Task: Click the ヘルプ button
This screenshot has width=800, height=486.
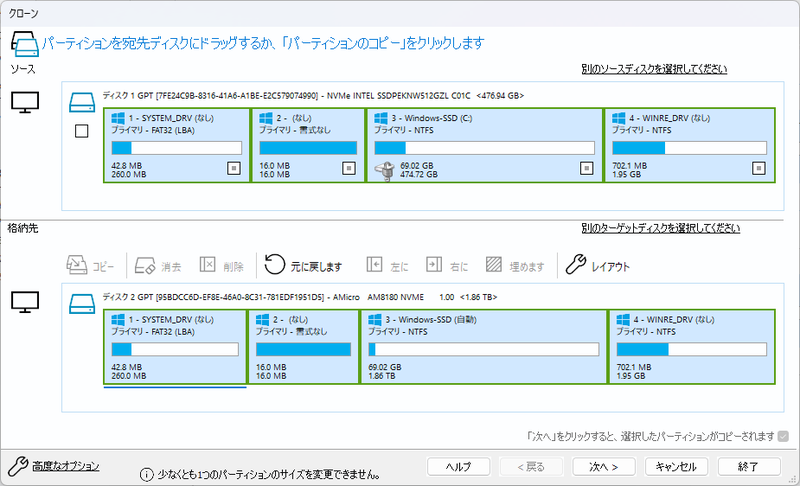Action: point(458,466)
